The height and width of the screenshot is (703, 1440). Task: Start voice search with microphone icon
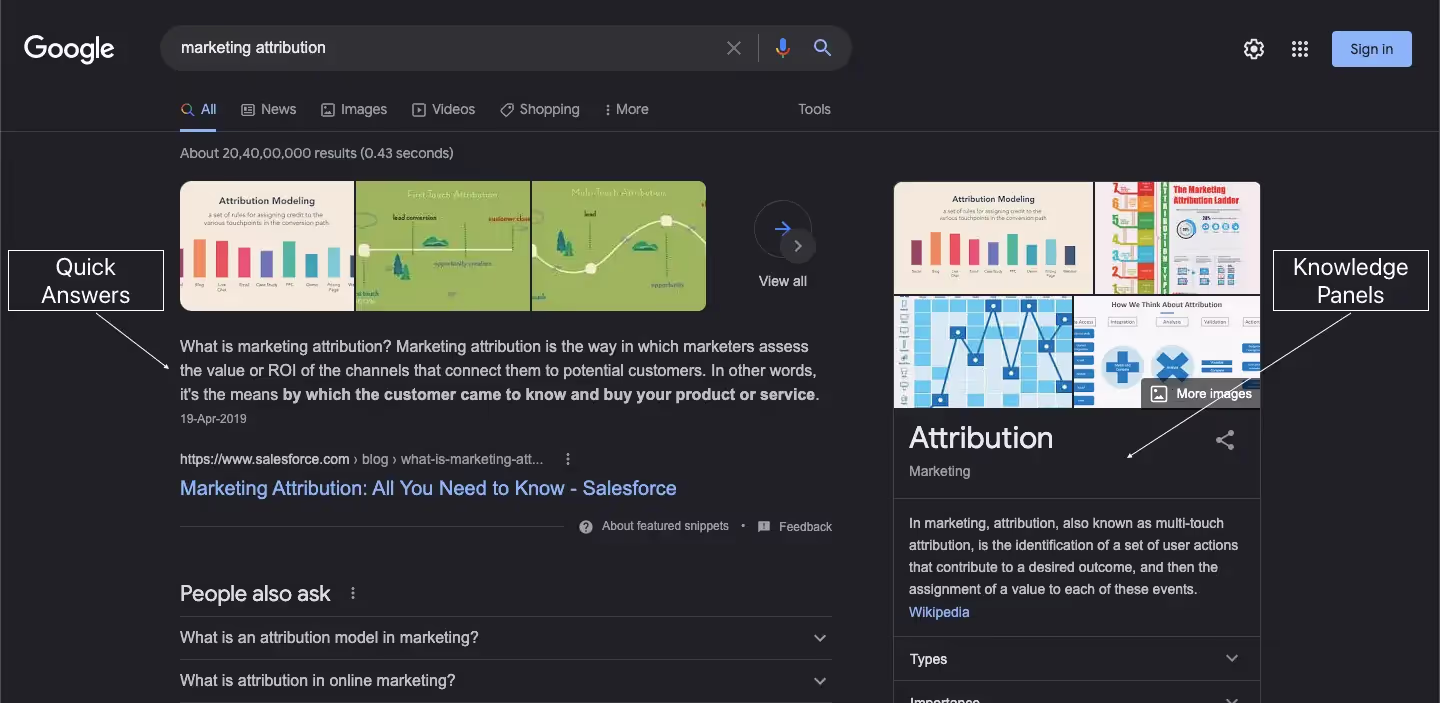783,48
